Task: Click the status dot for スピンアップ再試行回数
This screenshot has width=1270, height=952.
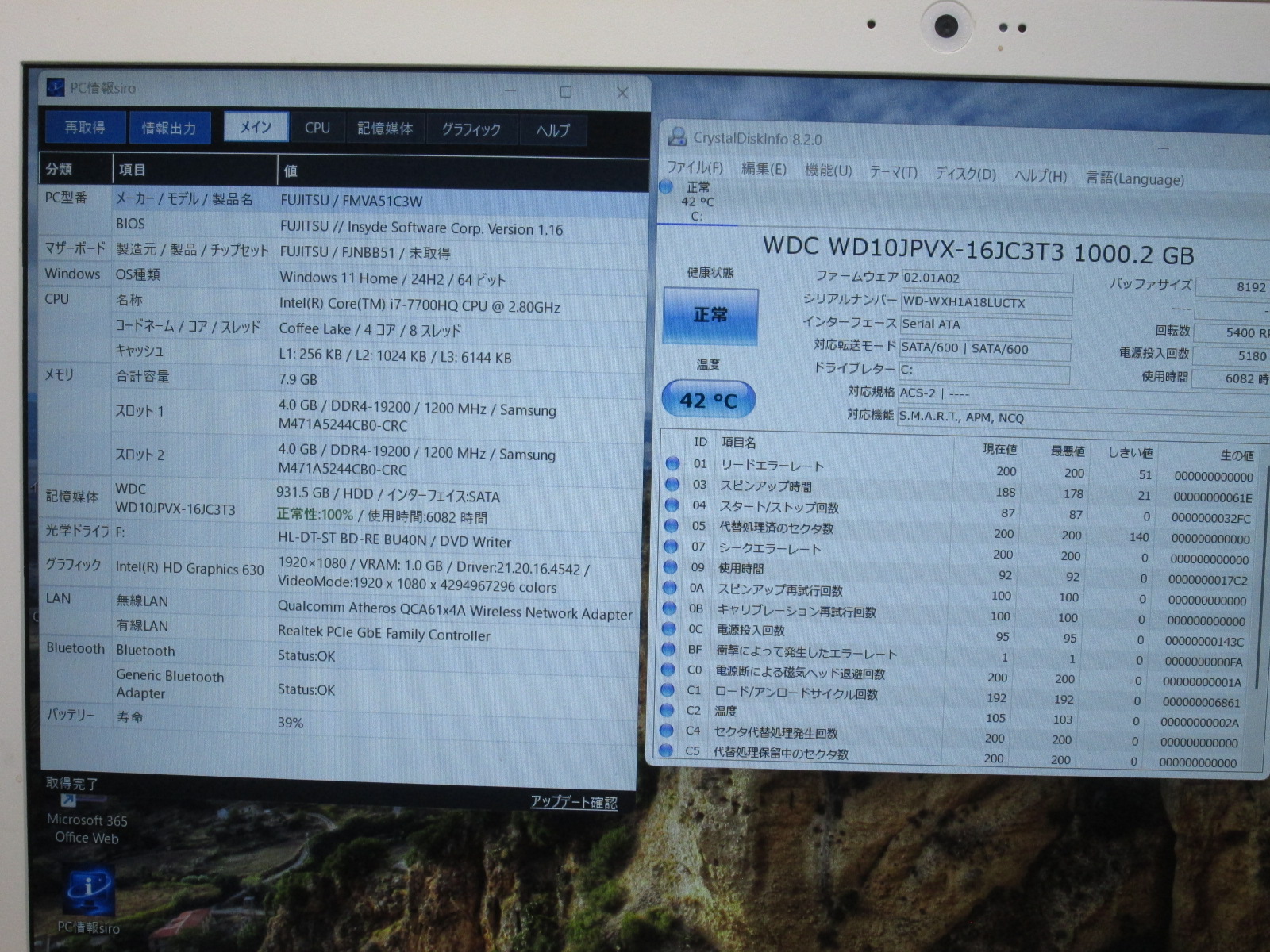Action: 671,588
